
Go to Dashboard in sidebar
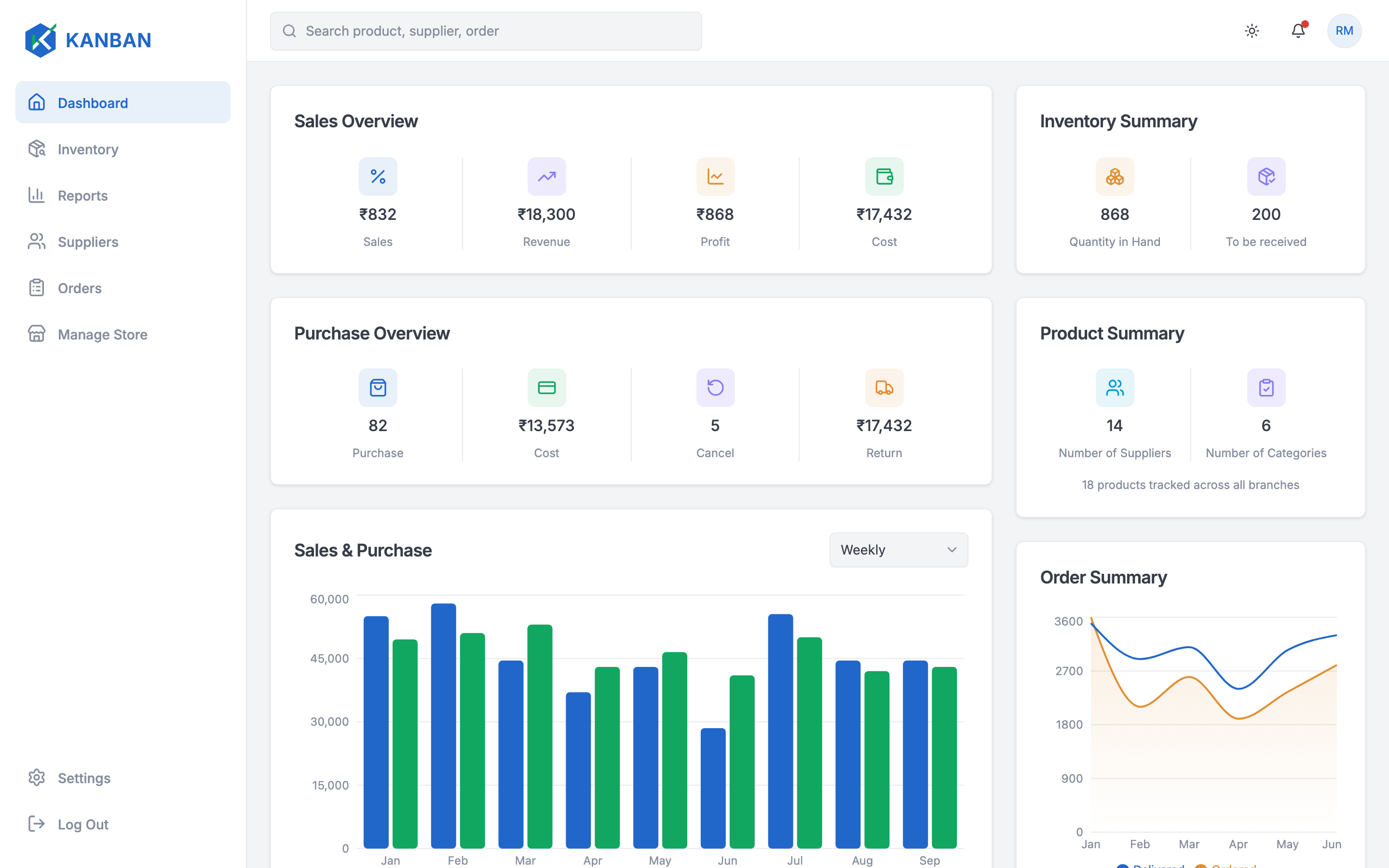[x=123, y=102]
